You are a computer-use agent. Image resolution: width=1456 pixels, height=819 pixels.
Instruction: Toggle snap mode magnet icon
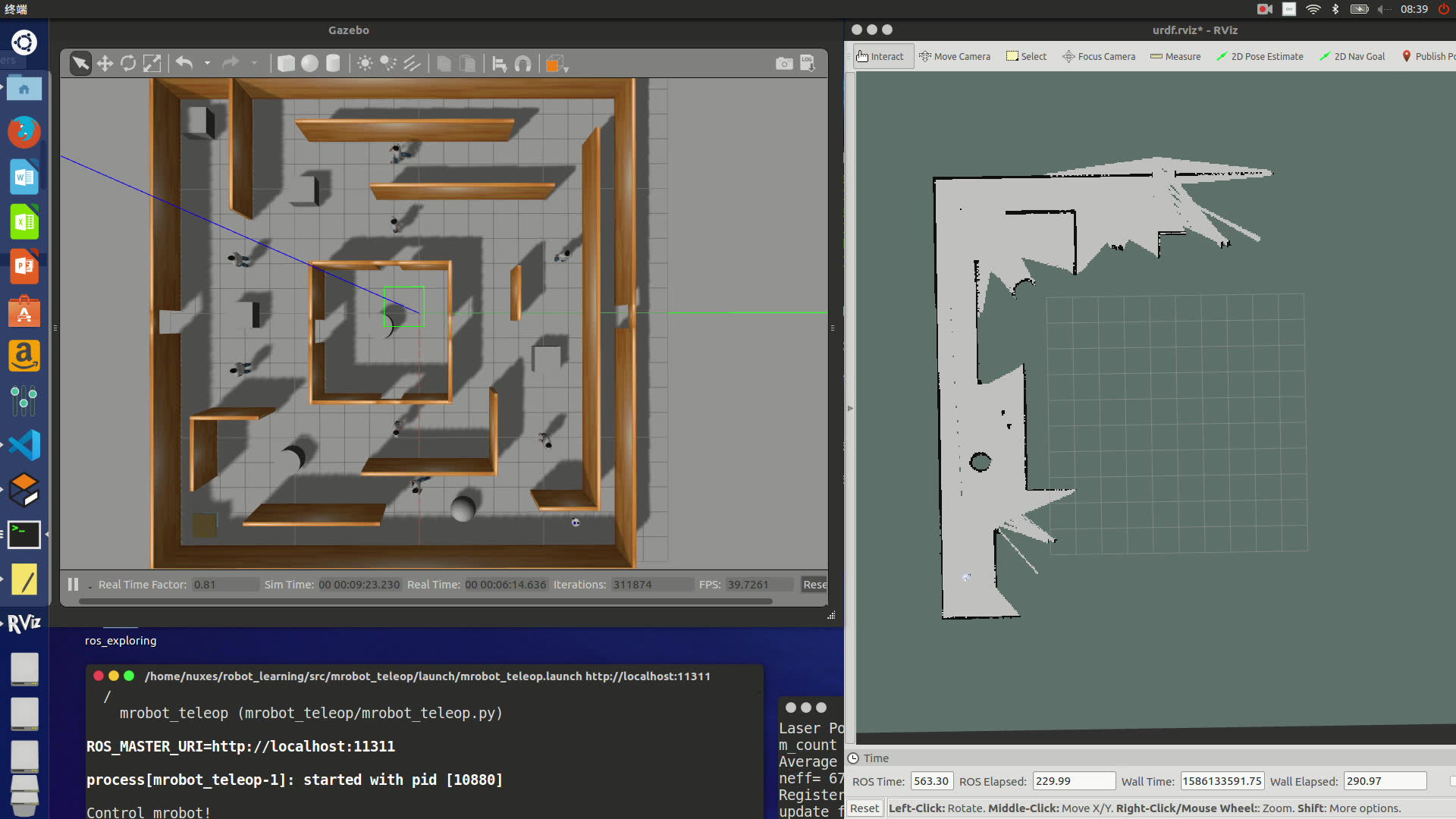pos(522,64)
